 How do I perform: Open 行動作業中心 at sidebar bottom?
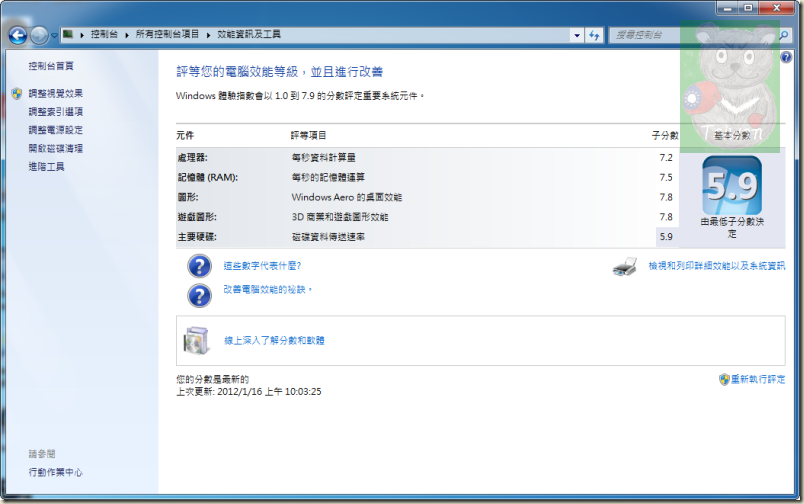[x=55, y=472]
